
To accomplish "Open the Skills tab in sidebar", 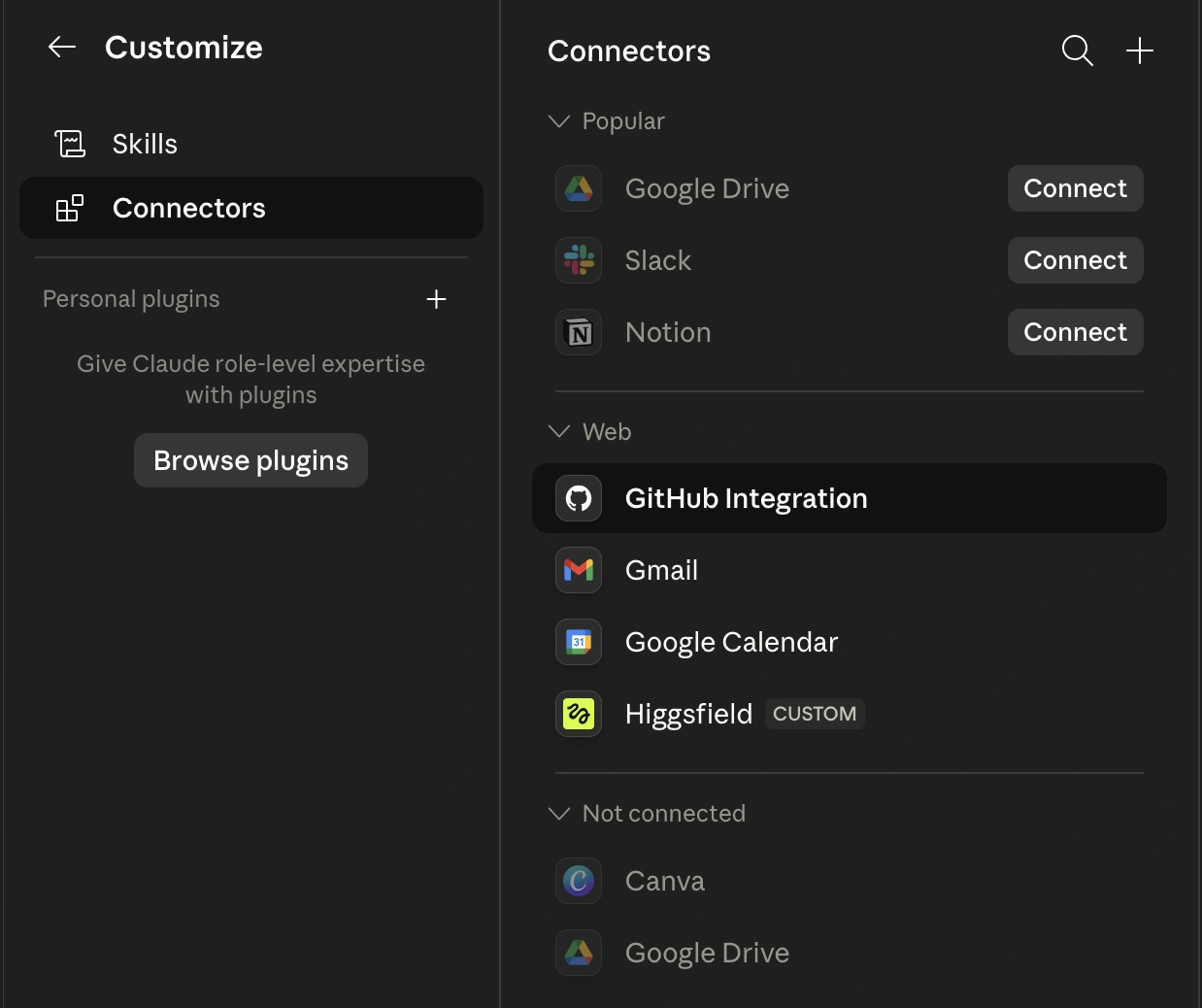I will point(251,144).
